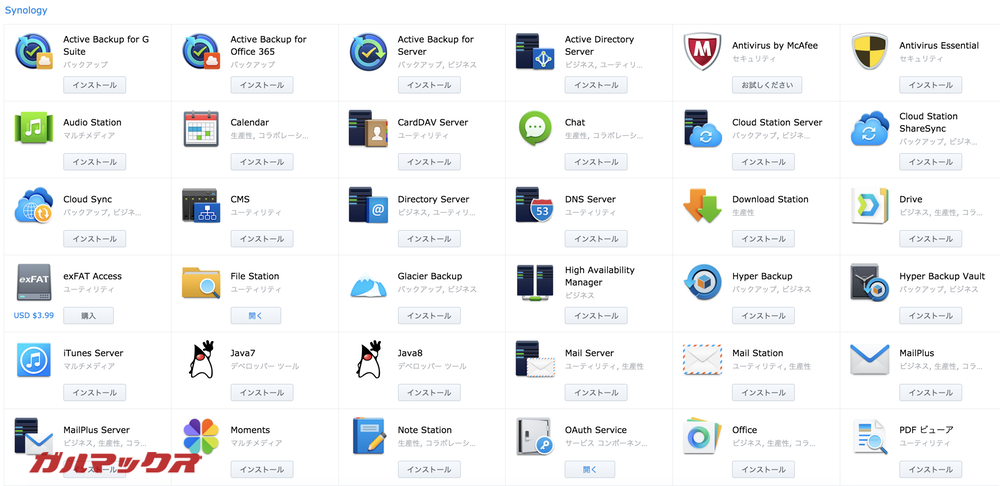Select the Java8 package icon

click(x=368, y=360)
